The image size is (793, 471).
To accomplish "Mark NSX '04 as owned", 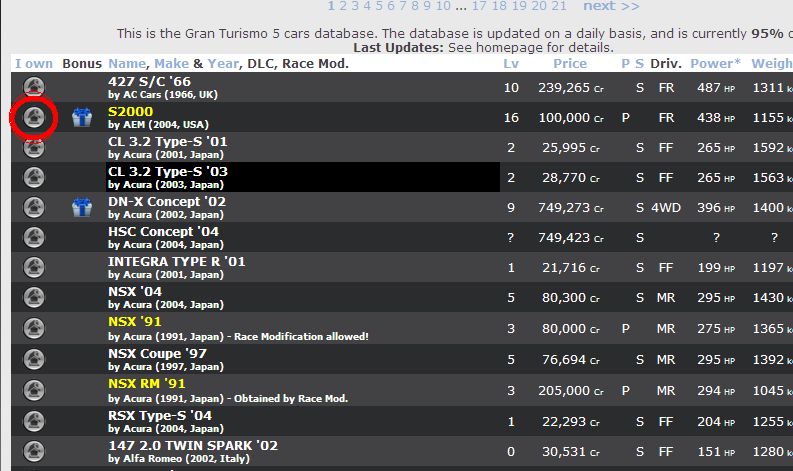I will click(x=34, y=297).
